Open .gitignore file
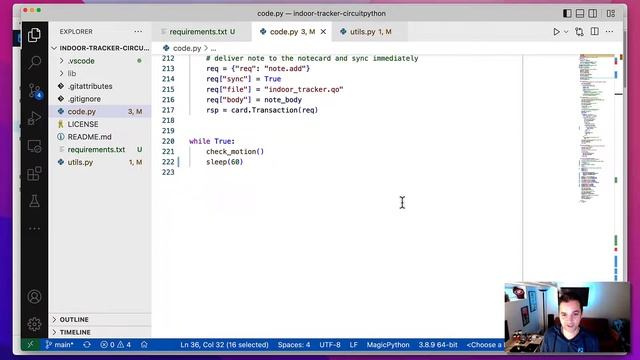This screenshot has width=640, height=360. (x=100, y=99)
